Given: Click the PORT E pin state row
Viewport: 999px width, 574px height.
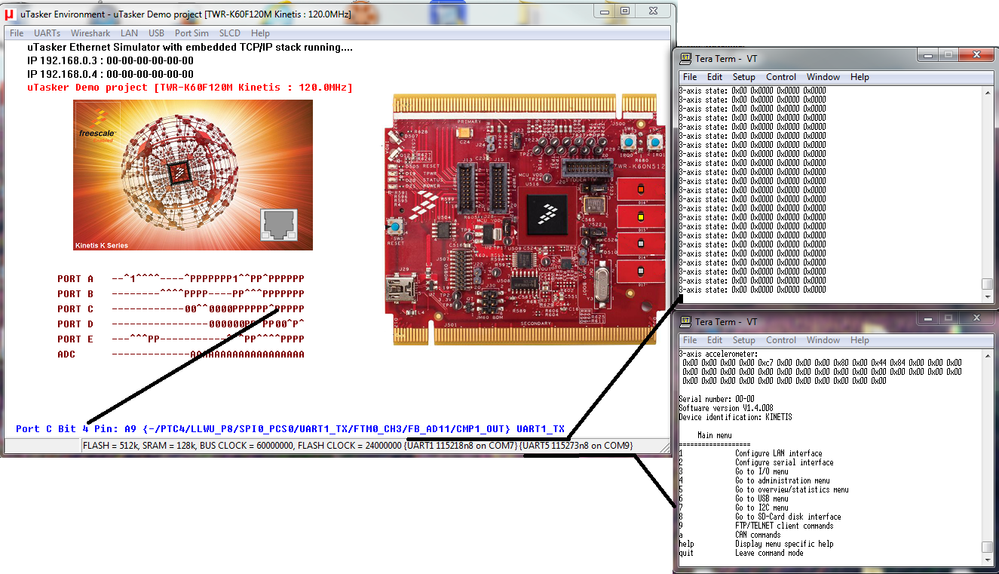Looking at the screenshot, I should pyautogui.click(x=181, y=339).
